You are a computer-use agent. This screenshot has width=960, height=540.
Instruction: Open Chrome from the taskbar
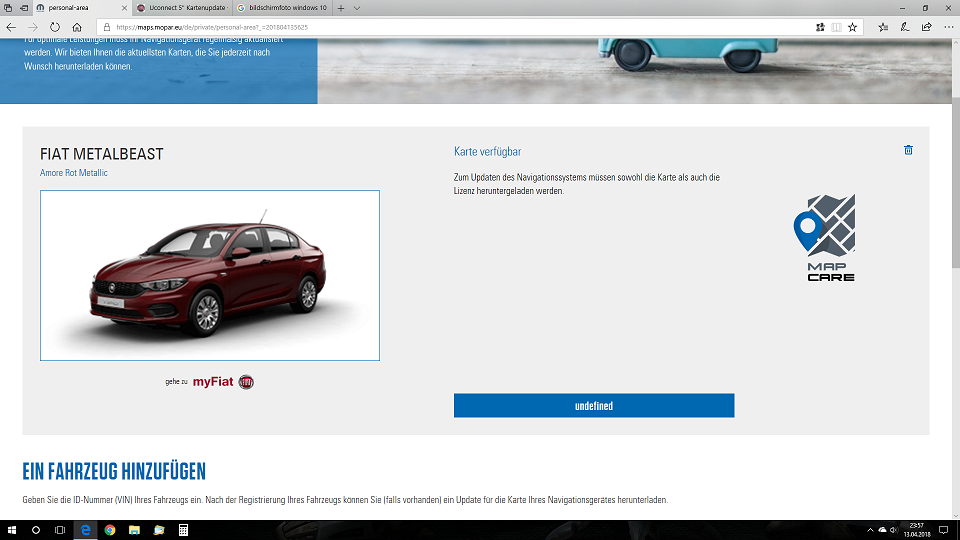pyautogui.click(x=109, y=529)
